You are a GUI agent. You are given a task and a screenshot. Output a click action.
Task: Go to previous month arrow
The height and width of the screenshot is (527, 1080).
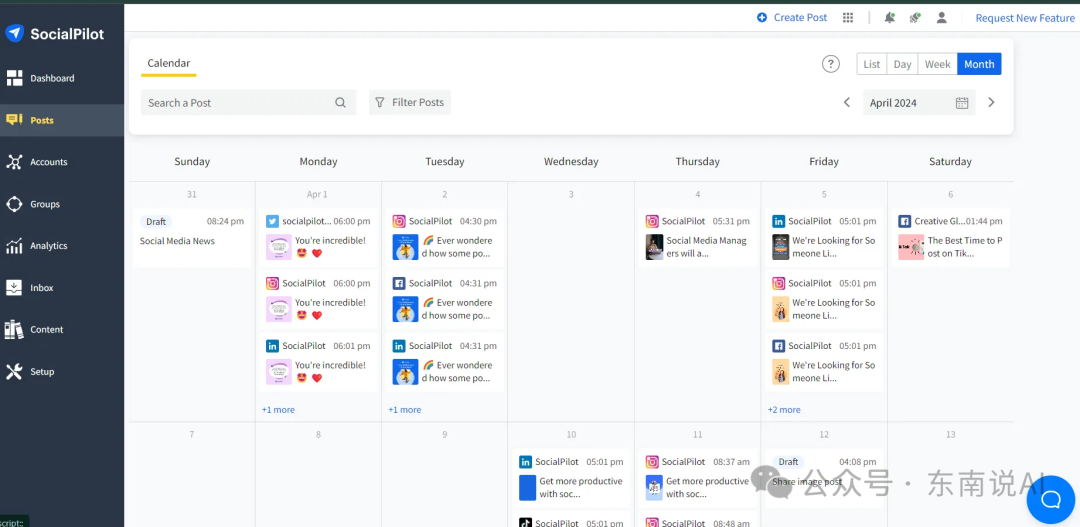847,103
